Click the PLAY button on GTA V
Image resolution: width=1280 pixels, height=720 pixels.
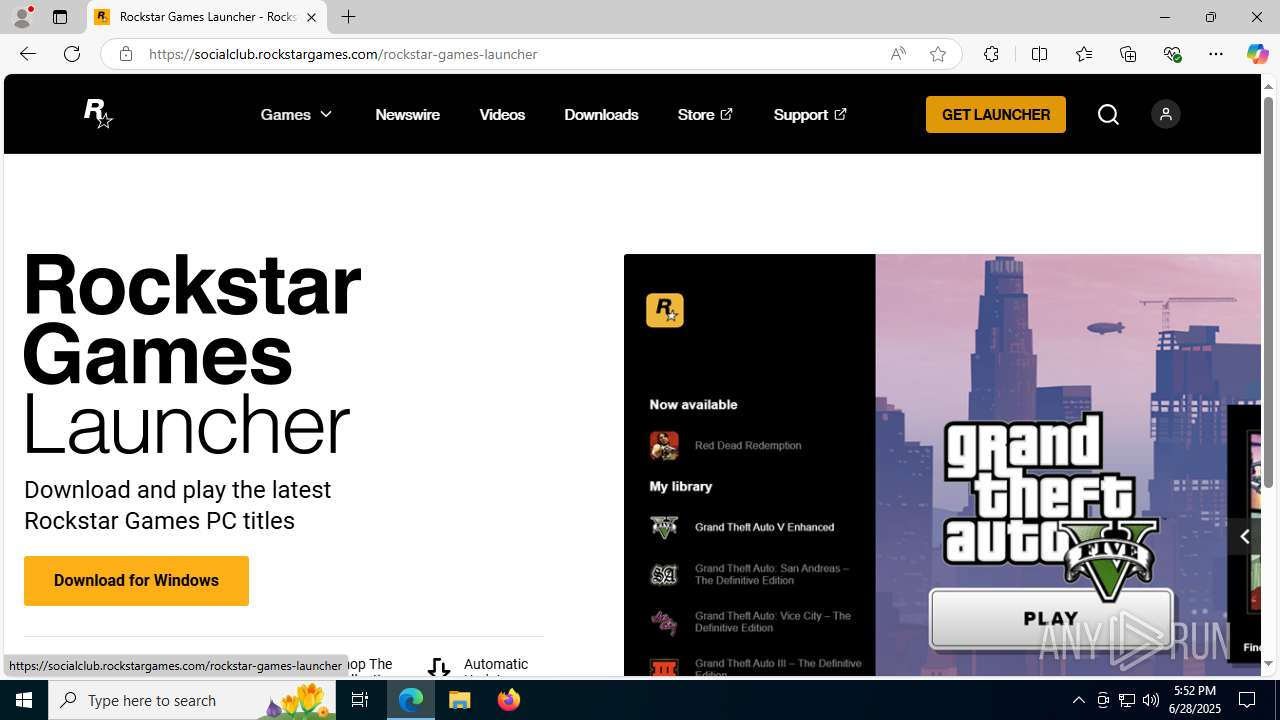pyautogui.click(x=1051, y=619)
